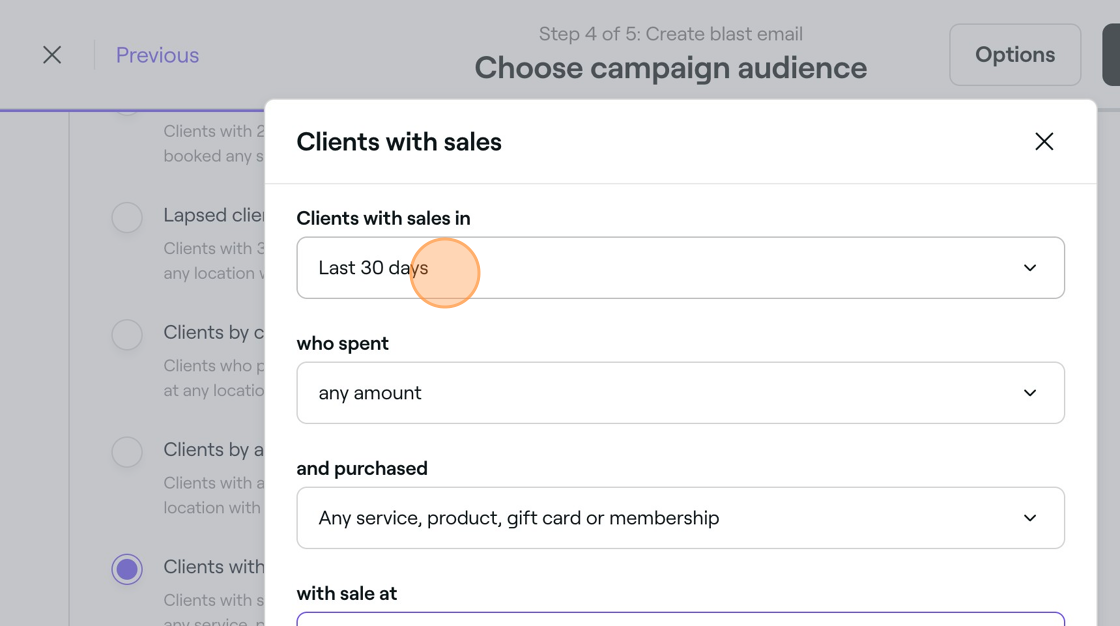Click the Clients with sales dialog title
1120x626 pixels.
(399, 142)
